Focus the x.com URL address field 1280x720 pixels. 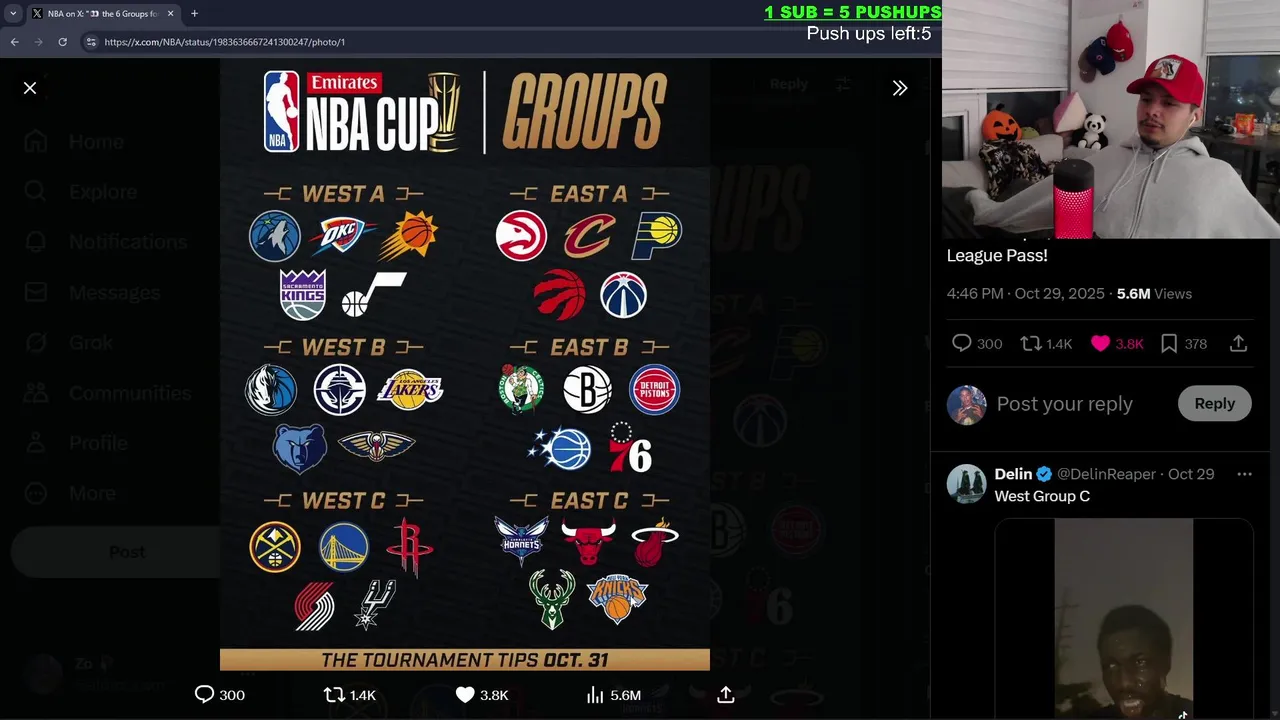pyautogui.click(x=500, y=42)
